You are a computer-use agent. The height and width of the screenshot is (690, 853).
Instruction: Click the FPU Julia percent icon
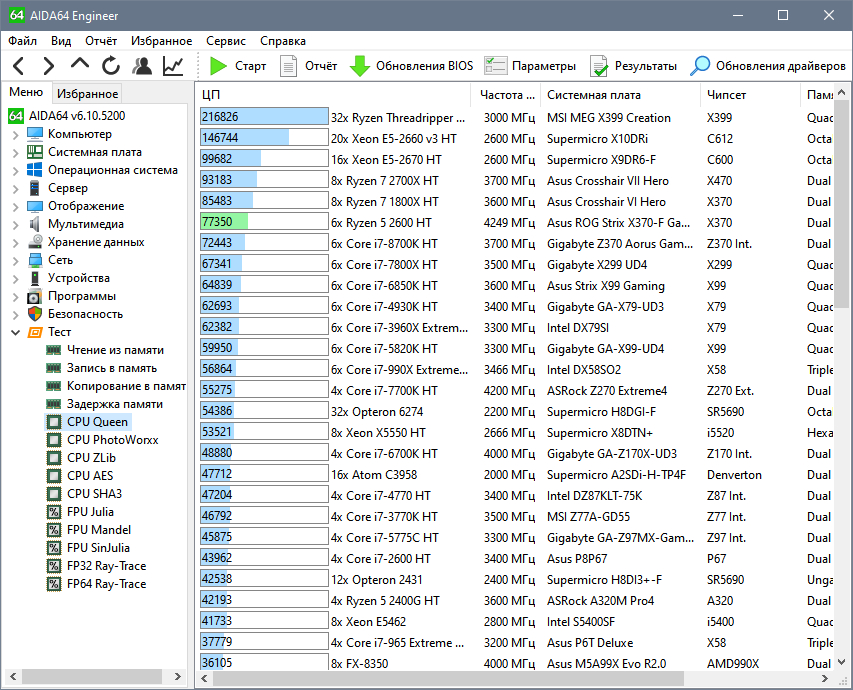click(x=54, y=512)
